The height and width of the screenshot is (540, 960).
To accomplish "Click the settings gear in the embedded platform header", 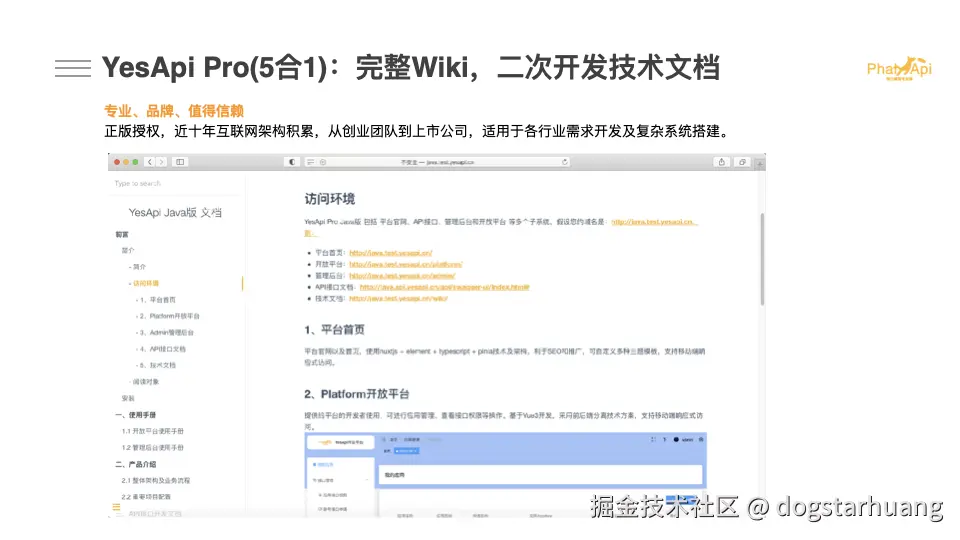I will (x=701, y=440).
